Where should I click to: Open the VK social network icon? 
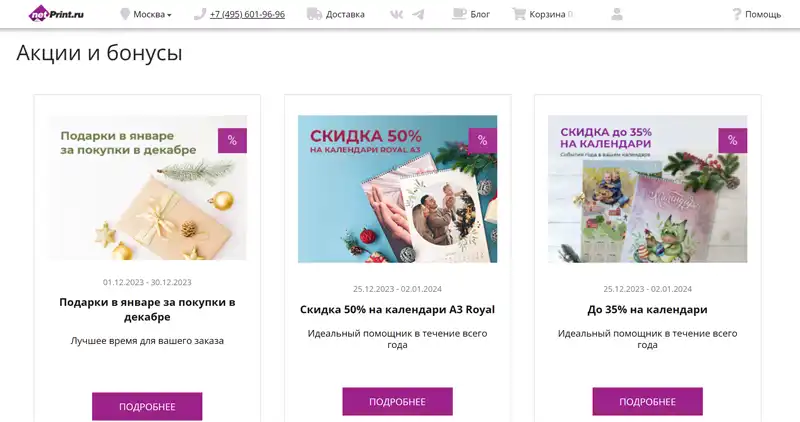coord(396,14)
